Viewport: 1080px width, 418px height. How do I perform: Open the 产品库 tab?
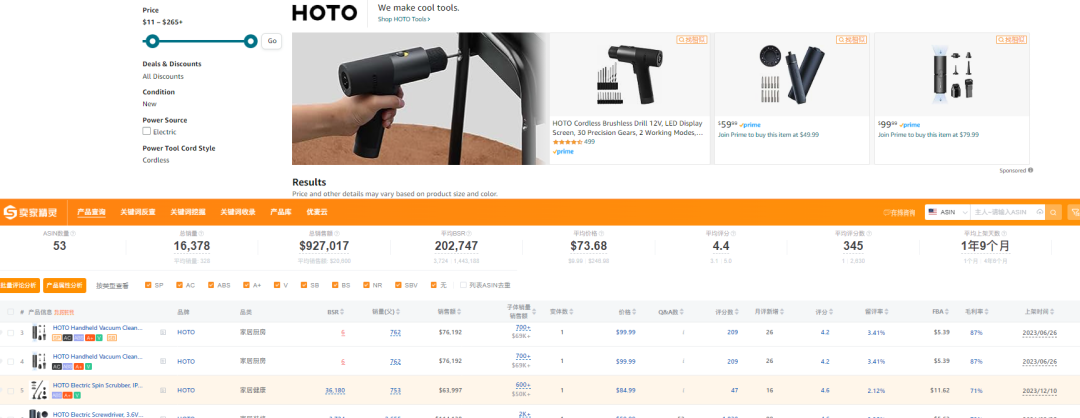(281, 212)
